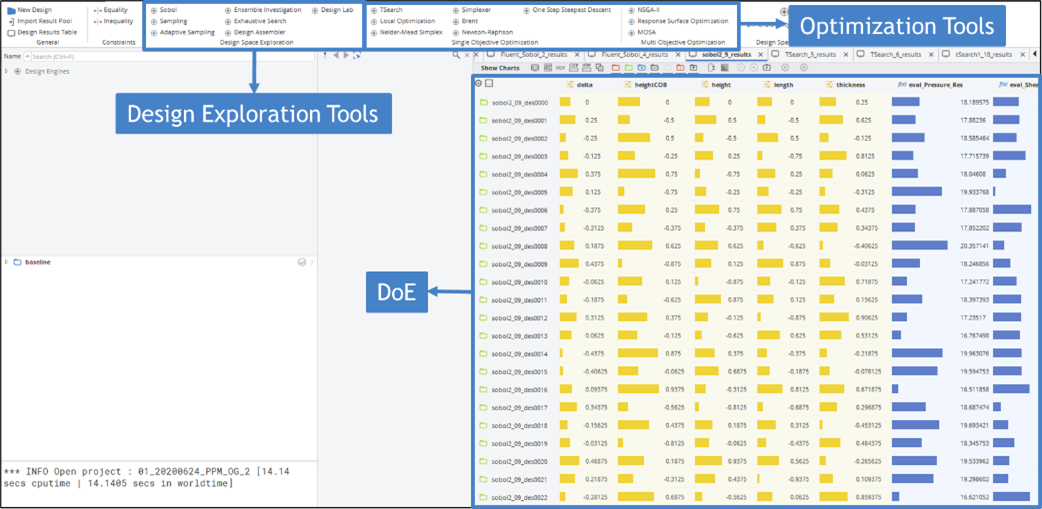Image resolution: width=1042 pixels, height=509 pixels.
Task: Open the tSearch1_10_results tab
Action: click(x=983, y=54)
